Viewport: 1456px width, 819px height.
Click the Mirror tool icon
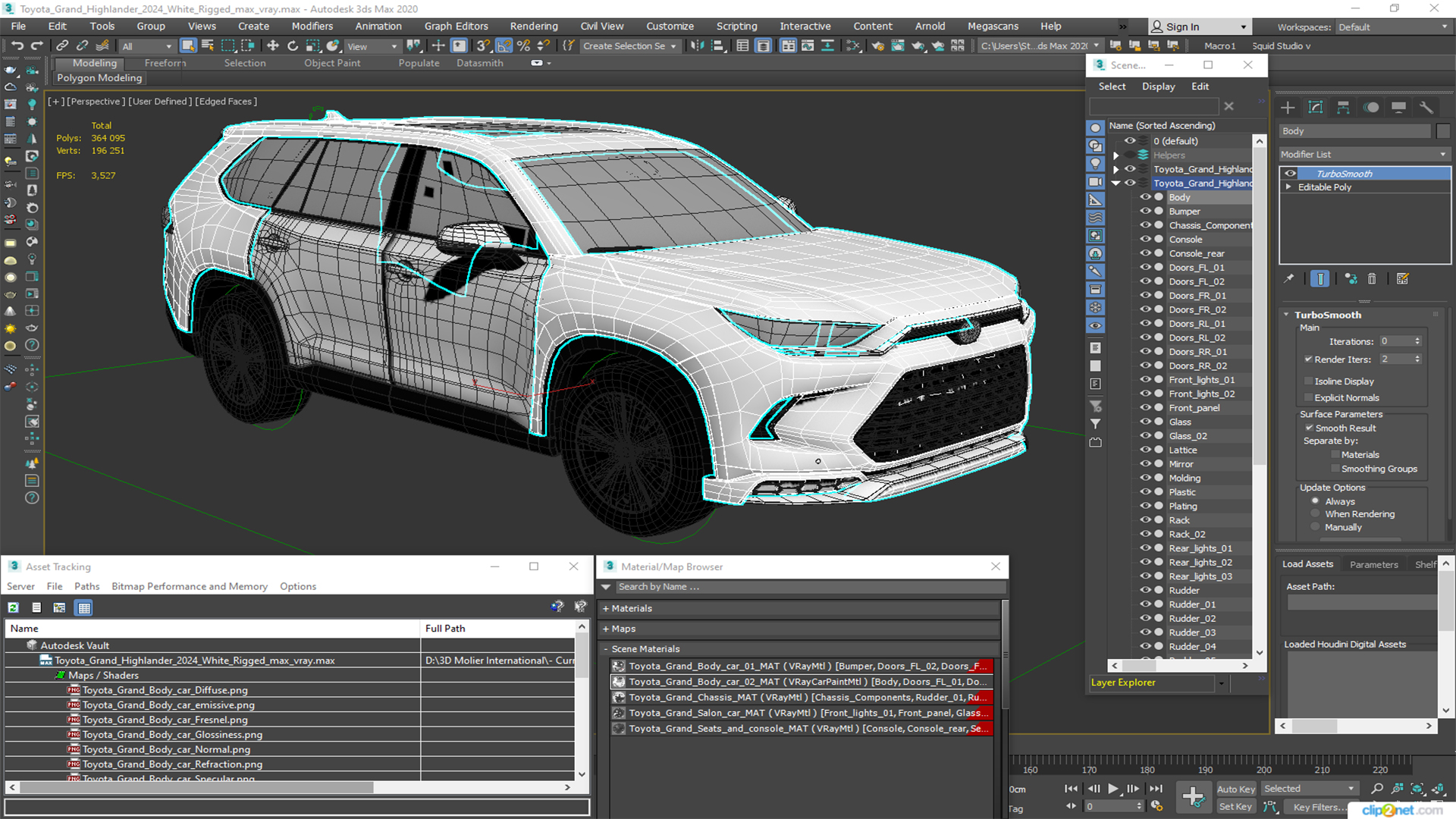[697, 46]
